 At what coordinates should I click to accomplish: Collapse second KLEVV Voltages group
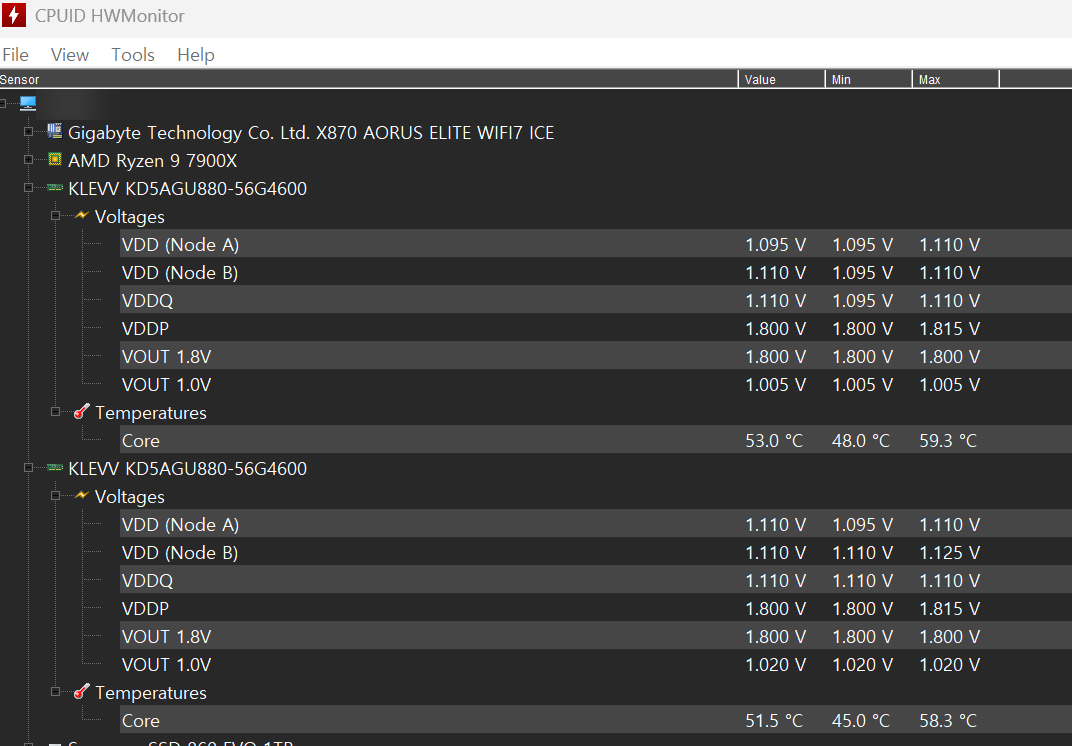pyautogui.click(x=55, y=495)
